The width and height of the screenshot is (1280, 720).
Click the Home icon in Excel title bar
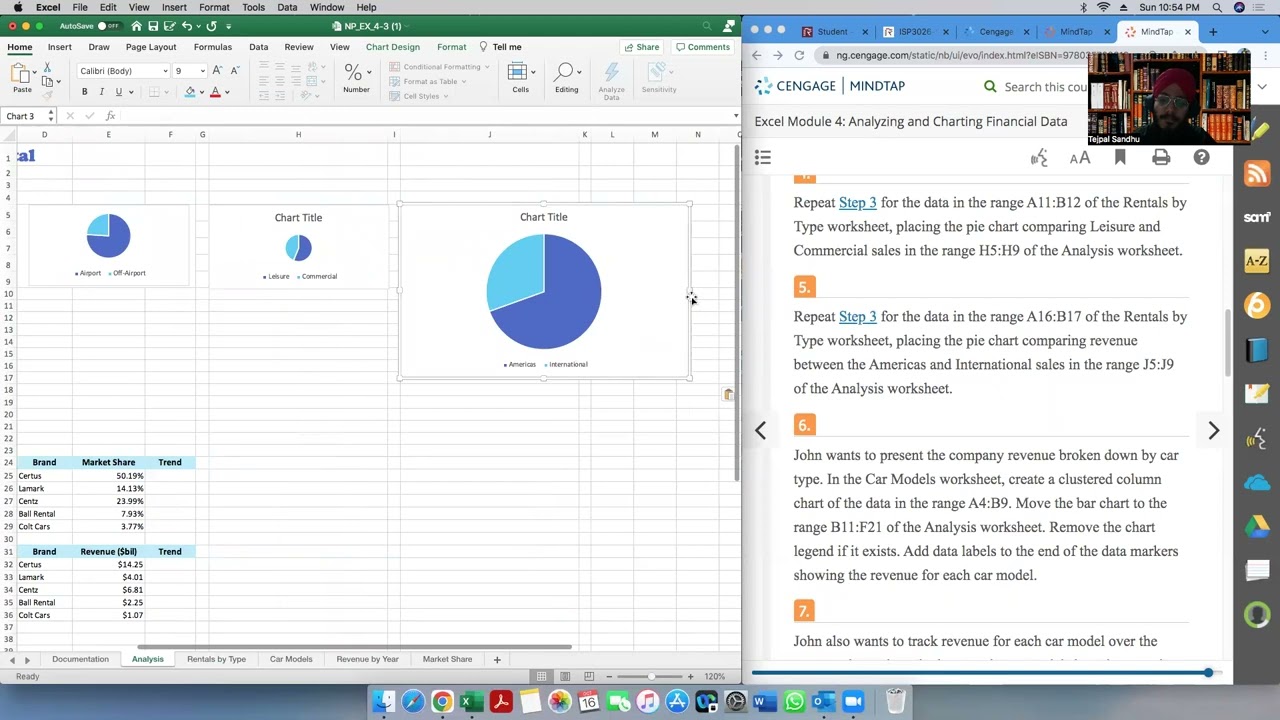pos(137,26)
